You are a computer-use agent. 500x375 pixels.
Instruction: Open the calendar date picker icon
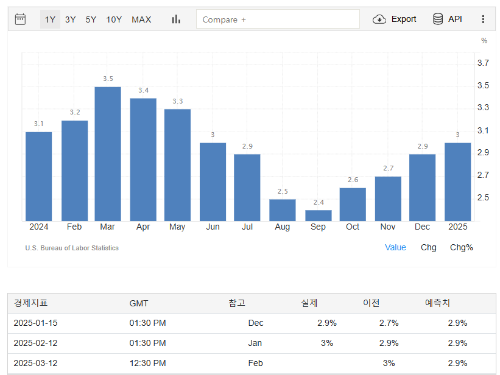20,19
